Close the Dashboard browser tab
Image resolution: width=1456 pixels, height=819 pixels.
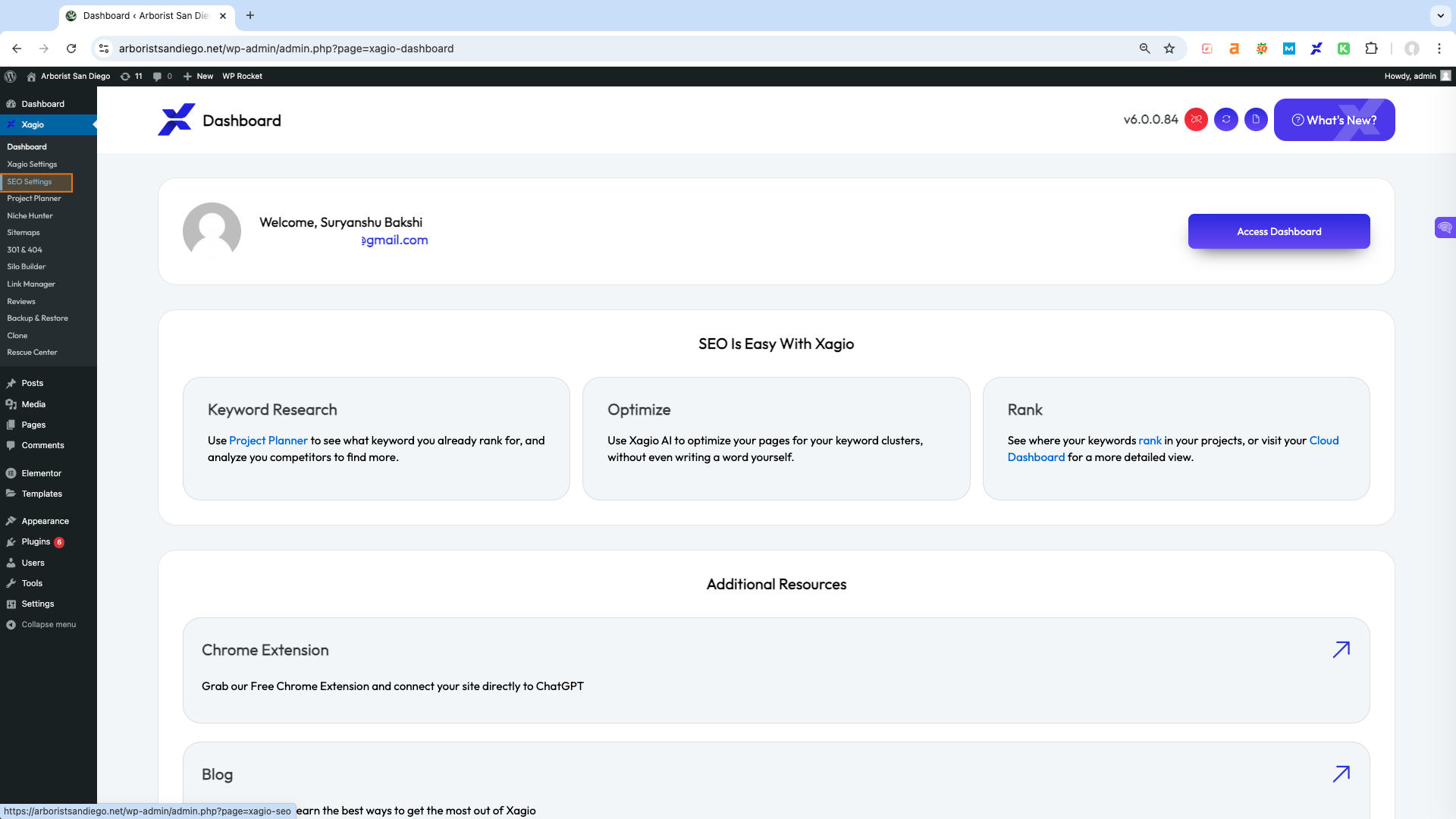(223, 15)
